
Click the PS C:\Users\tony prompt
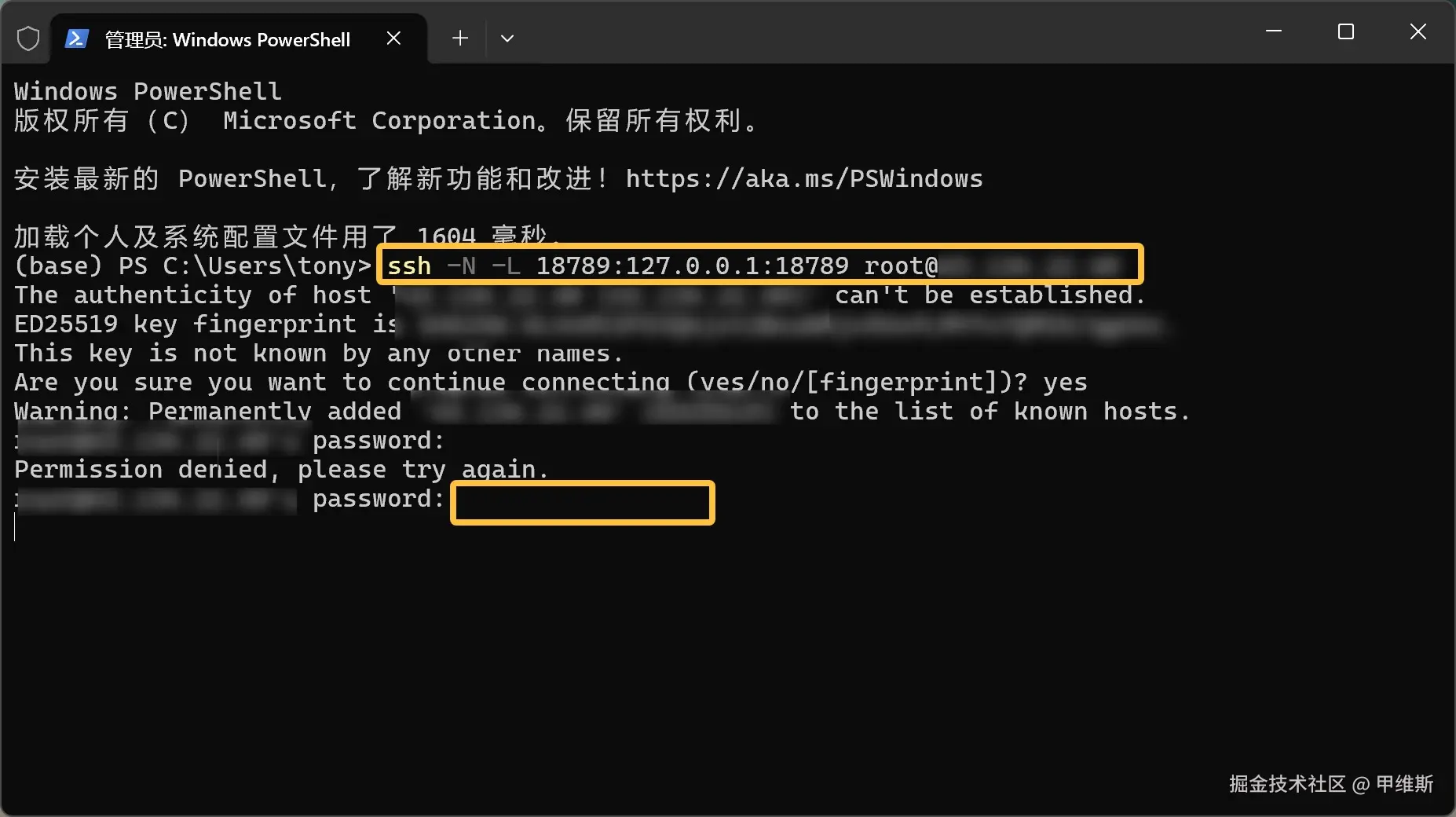243,266
